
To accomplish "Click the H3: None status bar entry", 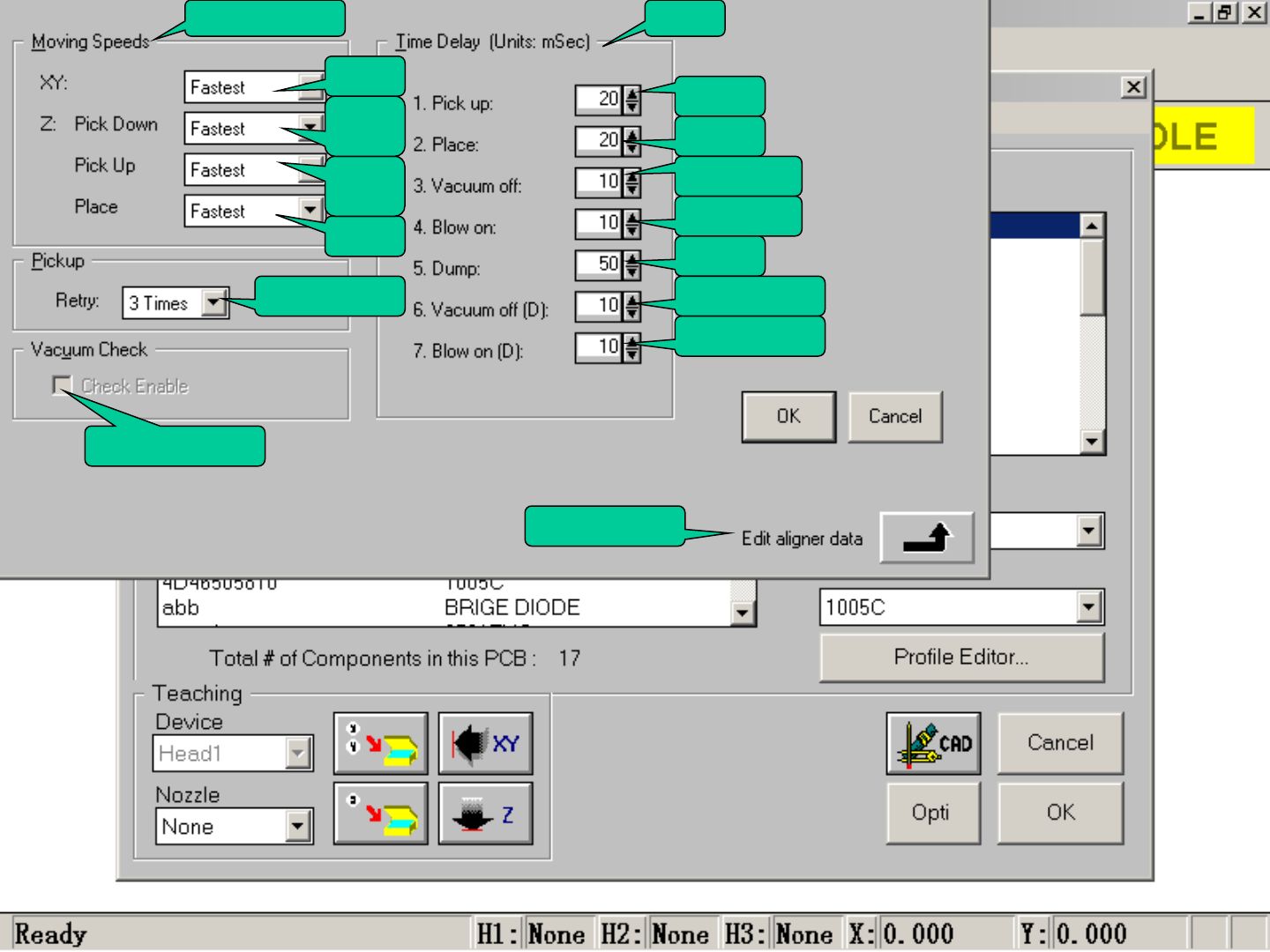I will click(779, 933).
